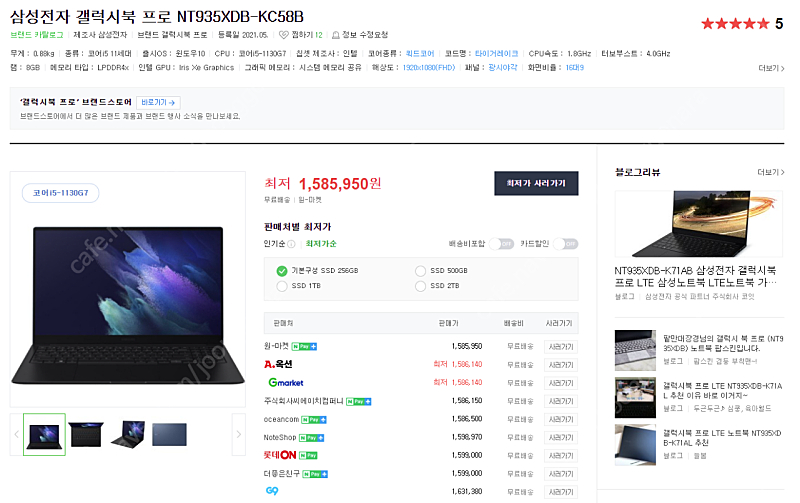This screenshot has height=503, width=800.
Task: Expand spec details with 더보기 at top
Action: (x=771, y=68)
